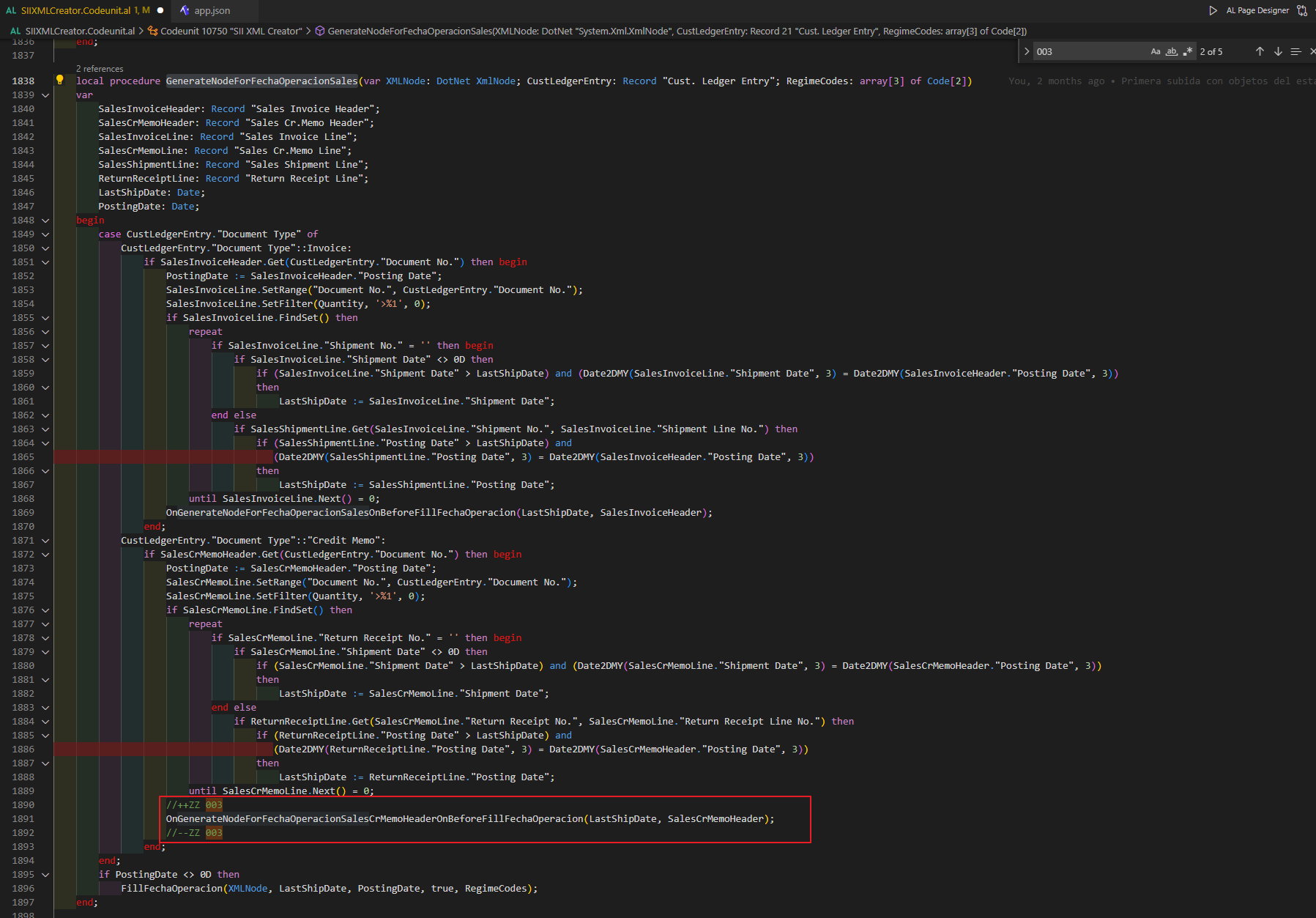Switch to the app.json tab
The width and height of the screenshot is (1316, 918).
pos(212,10)
